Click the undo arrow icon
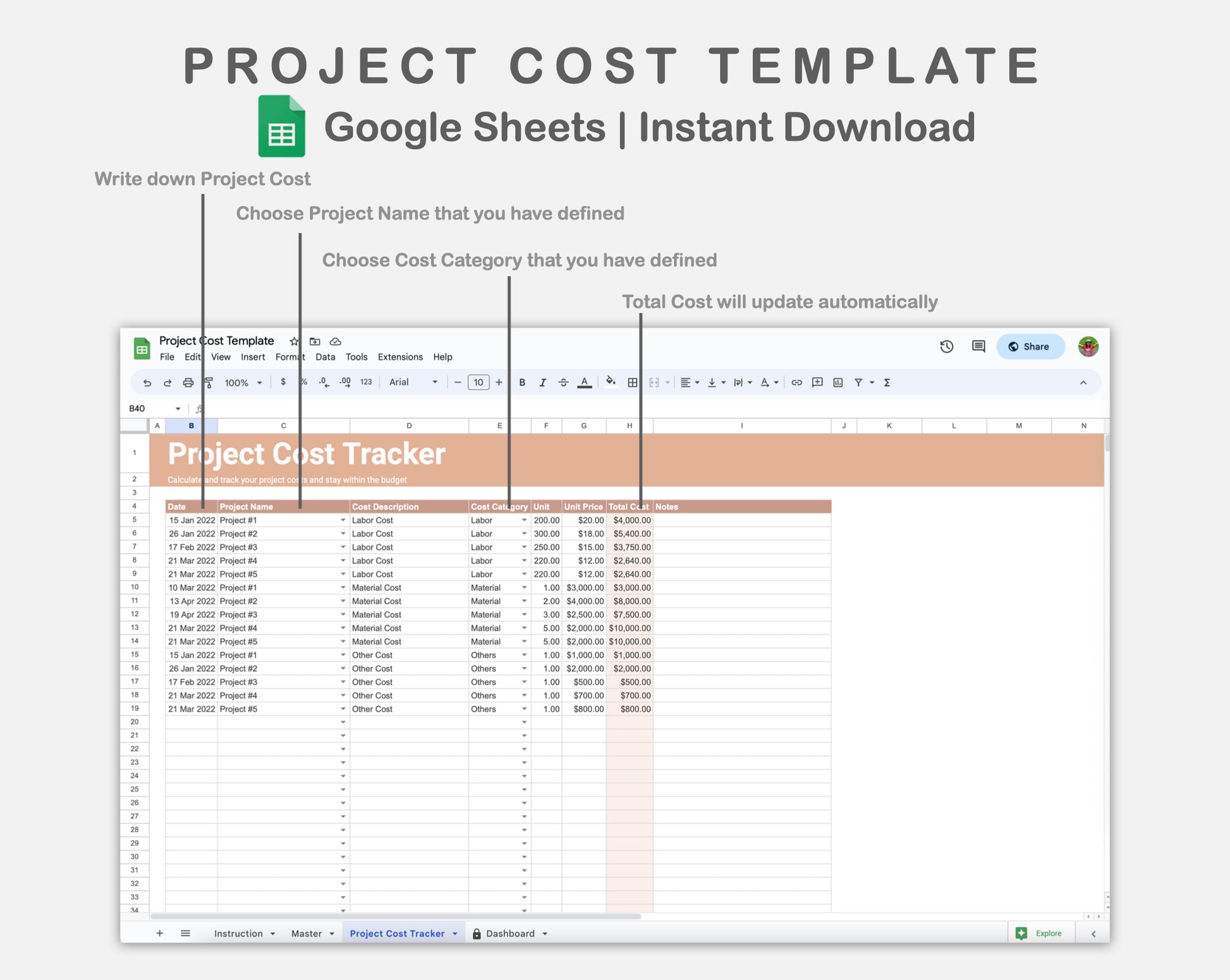This screenshot has width=1230, height=980. tap(147, 383)
